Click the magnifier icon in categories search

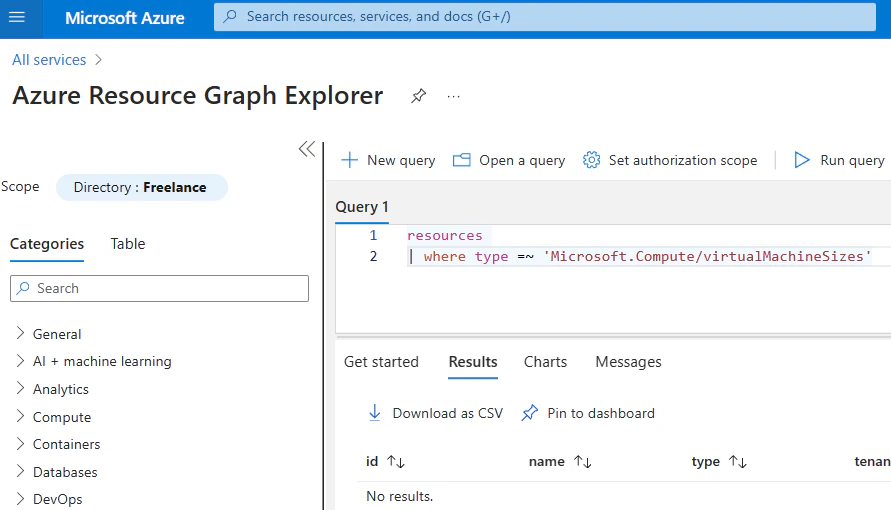pyautogui.click(x=23, y=289)
